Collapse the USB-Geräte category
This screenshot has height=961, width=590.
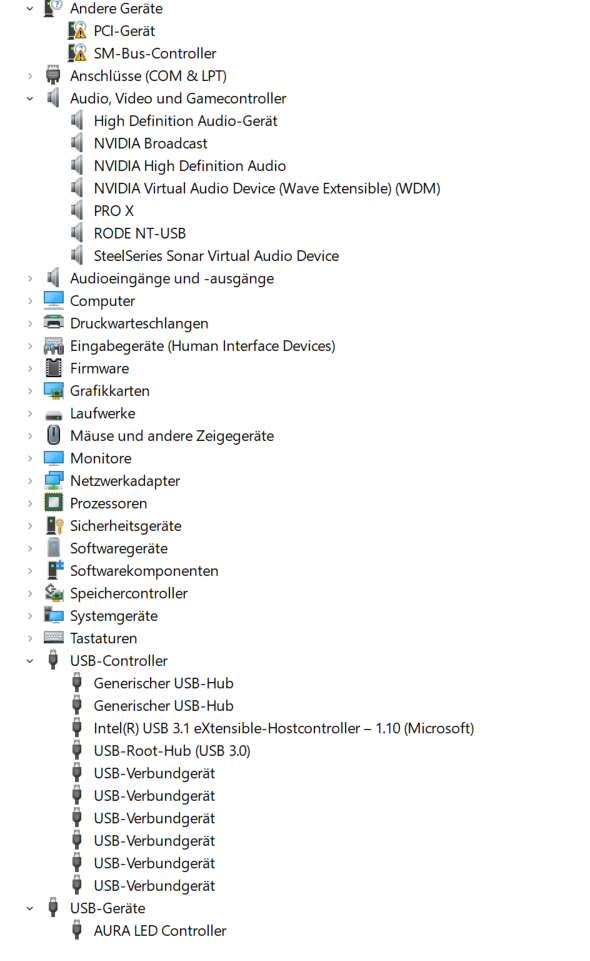pyautogui.click(x=29, y=909)
